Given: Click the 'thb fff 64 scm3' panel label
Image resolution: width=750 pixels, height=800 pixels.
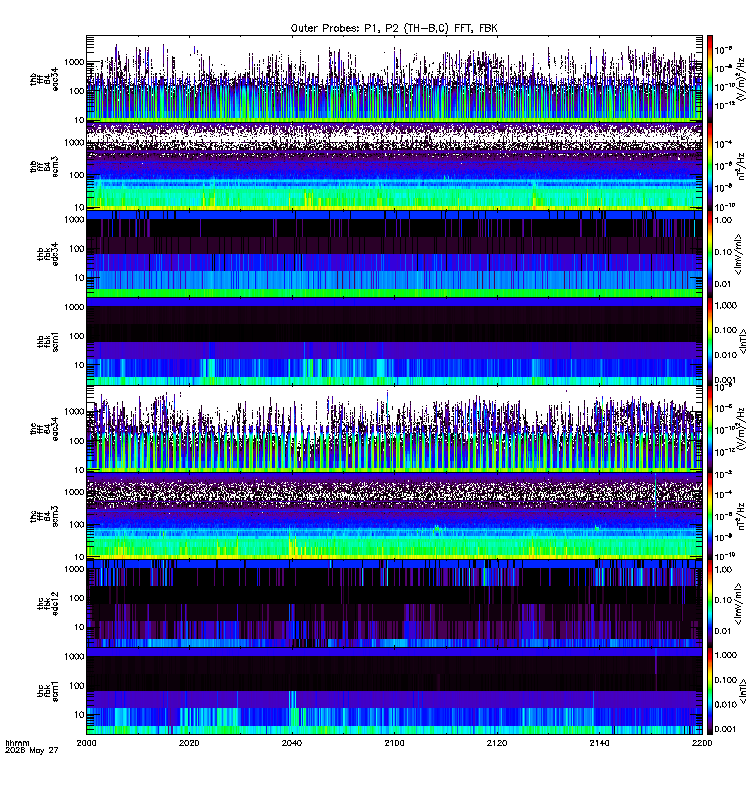Looking at the screenshot, I should tap(44, 167).
